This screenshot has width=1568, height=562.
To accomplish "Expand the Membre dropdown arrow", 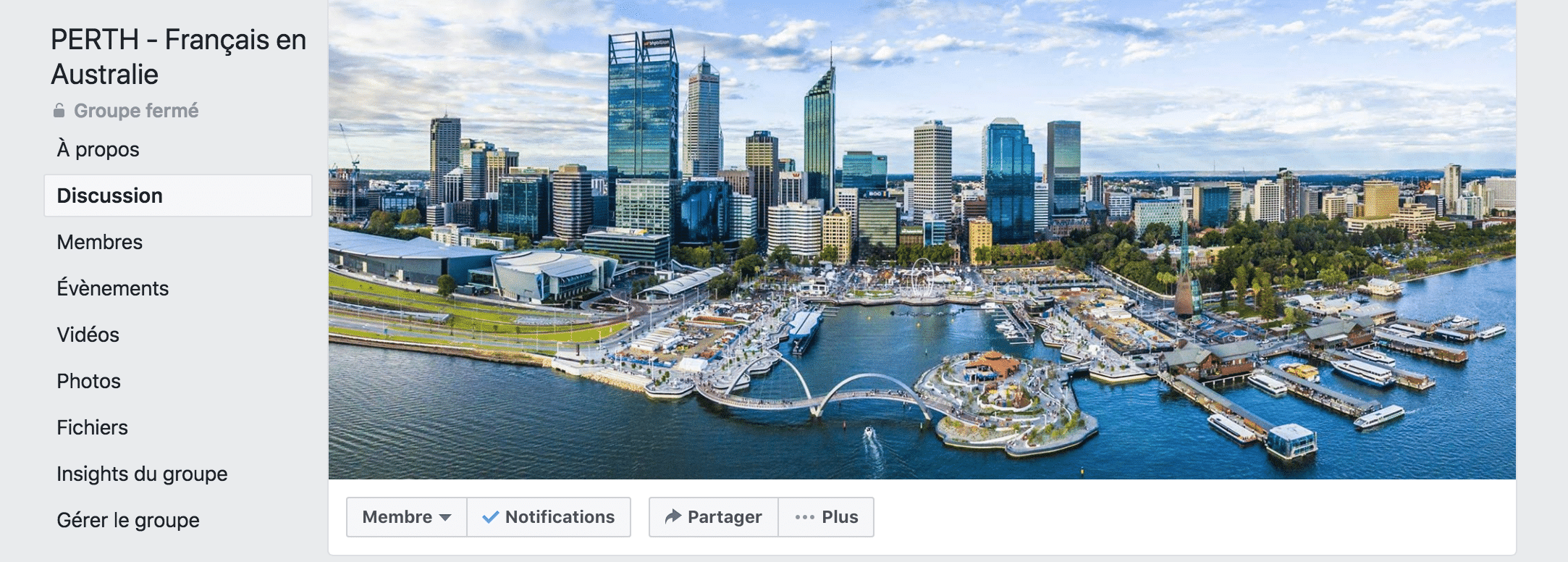I will [445, 517].
